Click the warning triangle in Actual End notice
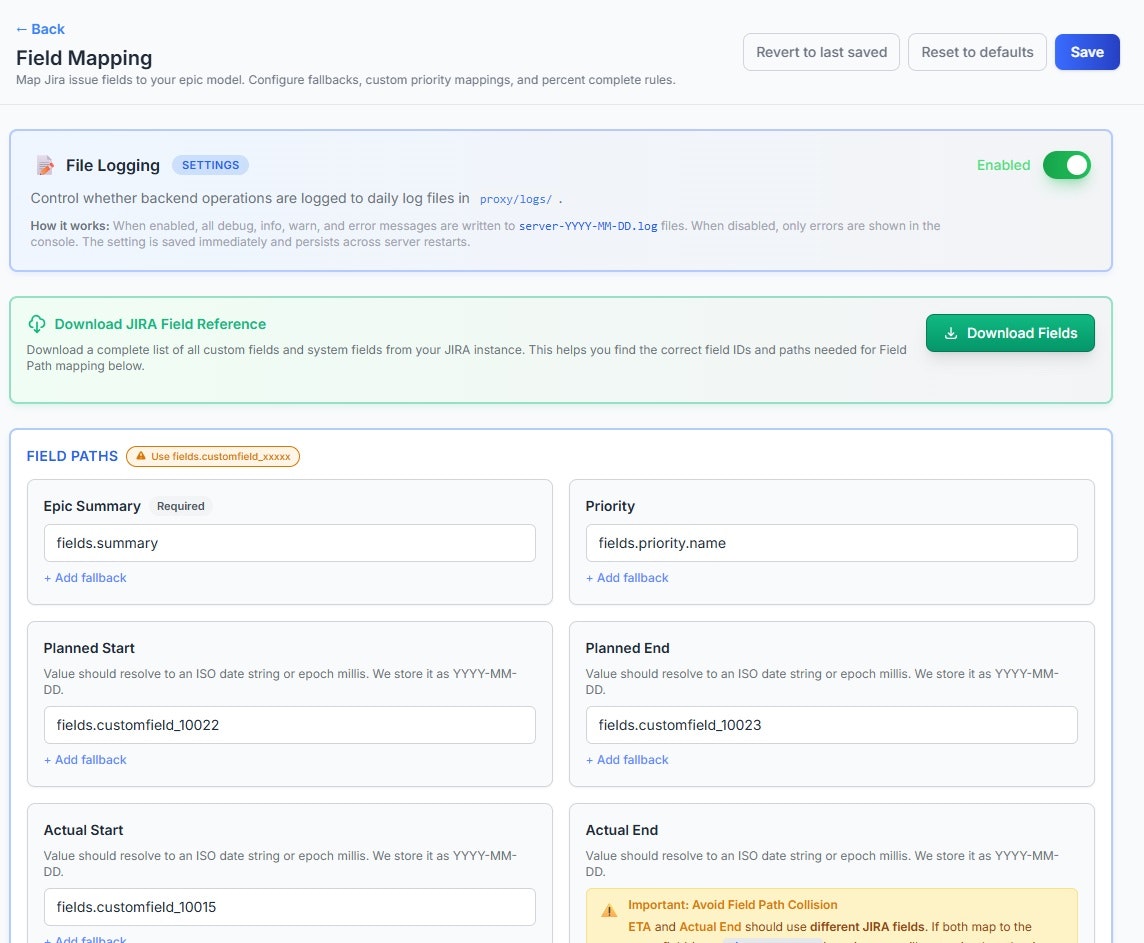The image size is (1144, 943). coord(609,910)
